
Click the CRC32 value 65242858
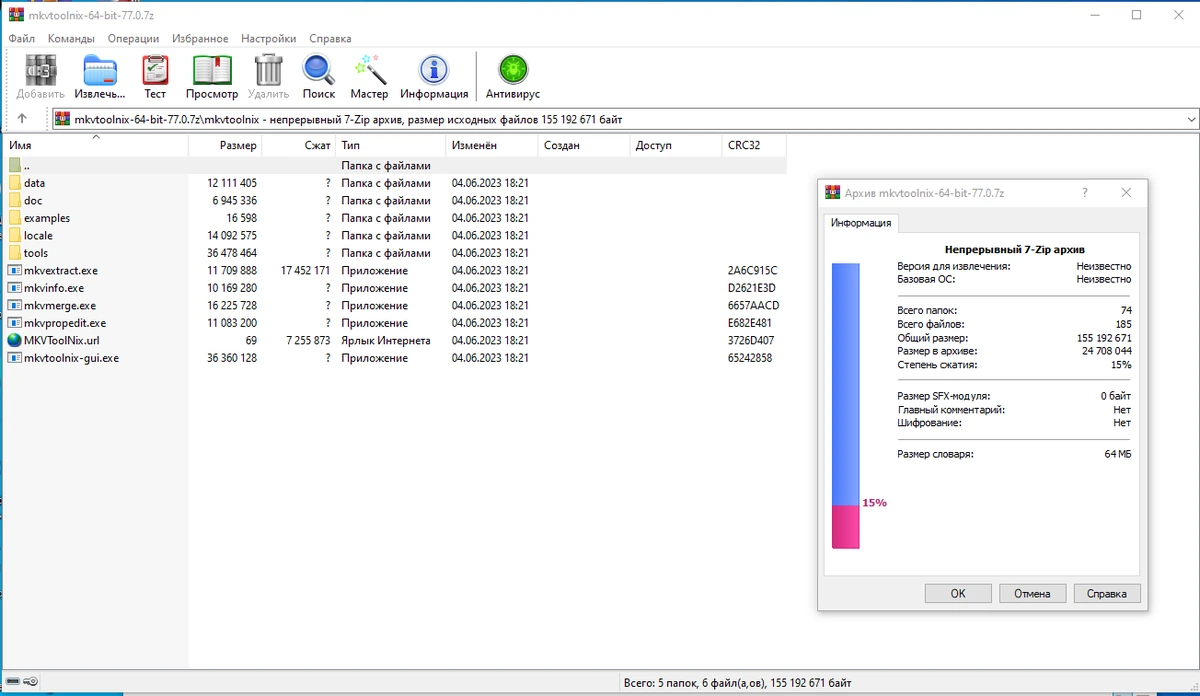tap(752, 358)
